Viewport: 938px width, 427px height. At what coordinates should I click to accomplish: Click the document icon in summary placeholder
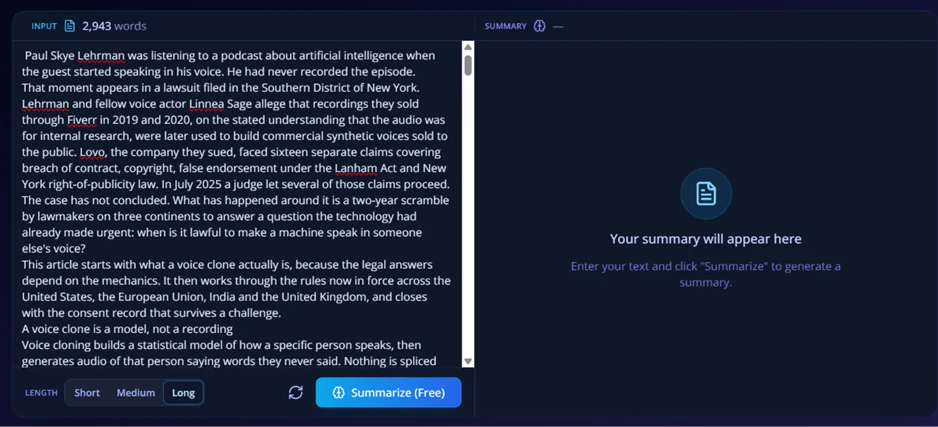coord(706,194)
